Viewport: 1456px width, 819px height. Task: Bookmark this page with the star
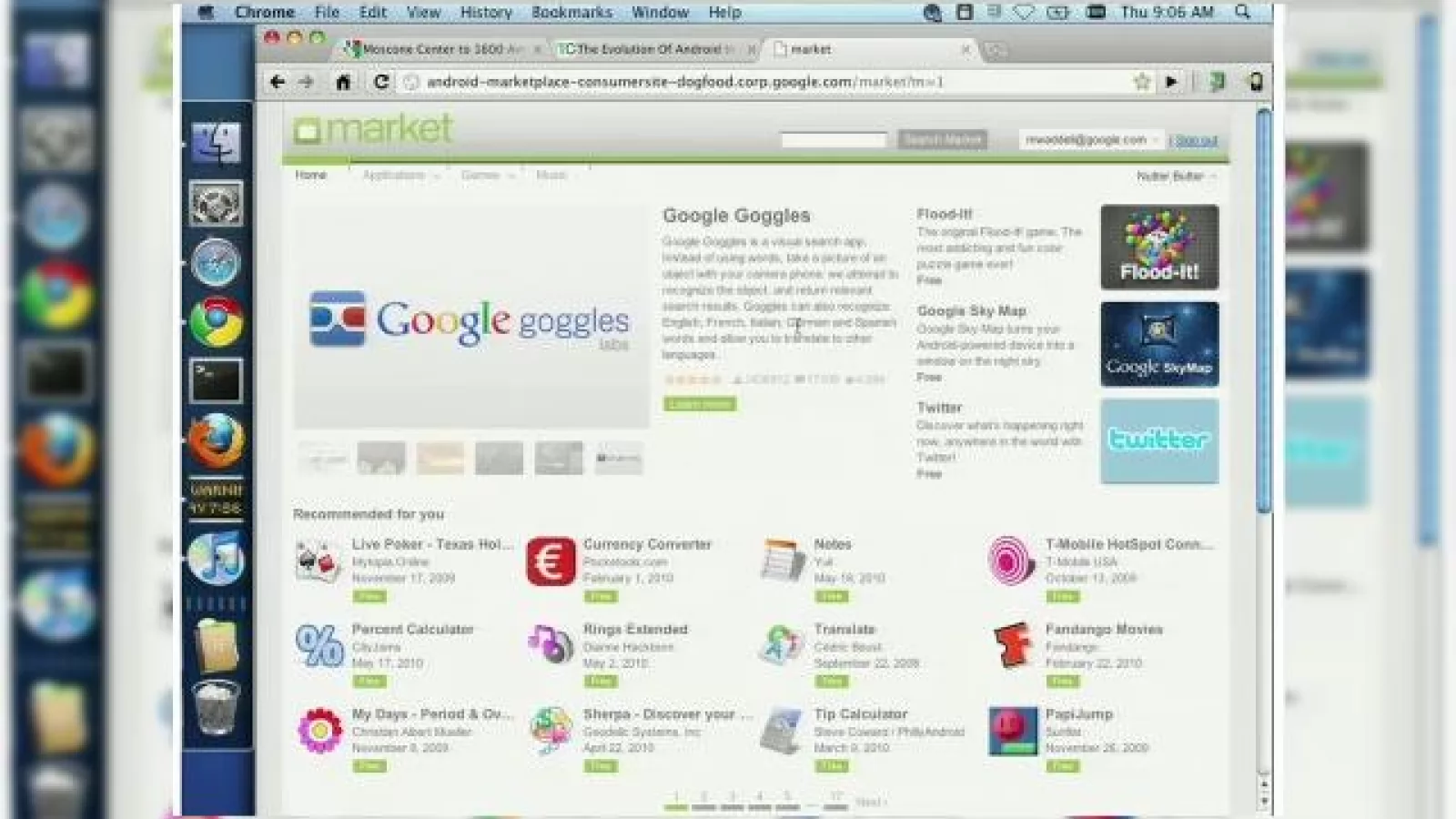click(1141, 82)
